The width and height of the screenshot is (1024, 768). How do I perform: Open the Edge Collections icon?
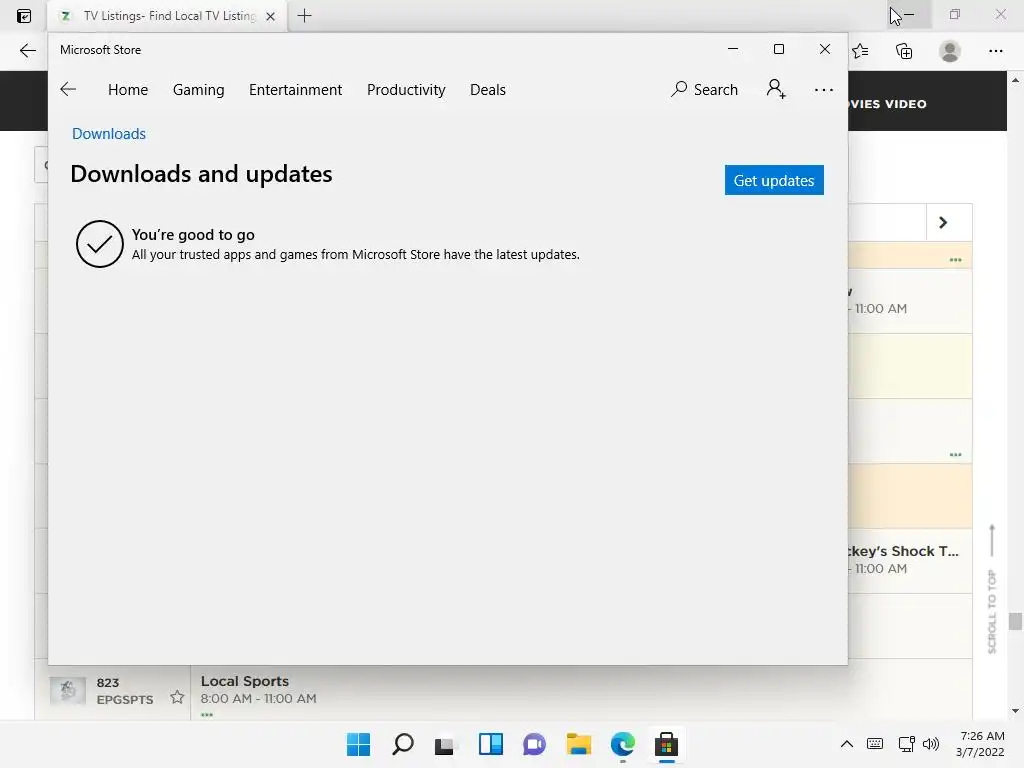click(x=904, y=51)
